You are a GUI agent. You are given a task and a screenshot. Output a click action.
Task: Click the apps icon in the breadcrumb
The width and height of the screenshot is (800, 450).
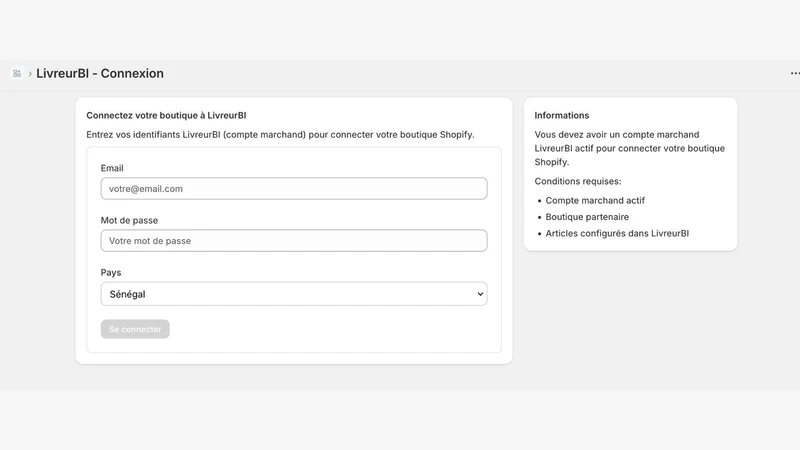17,73
